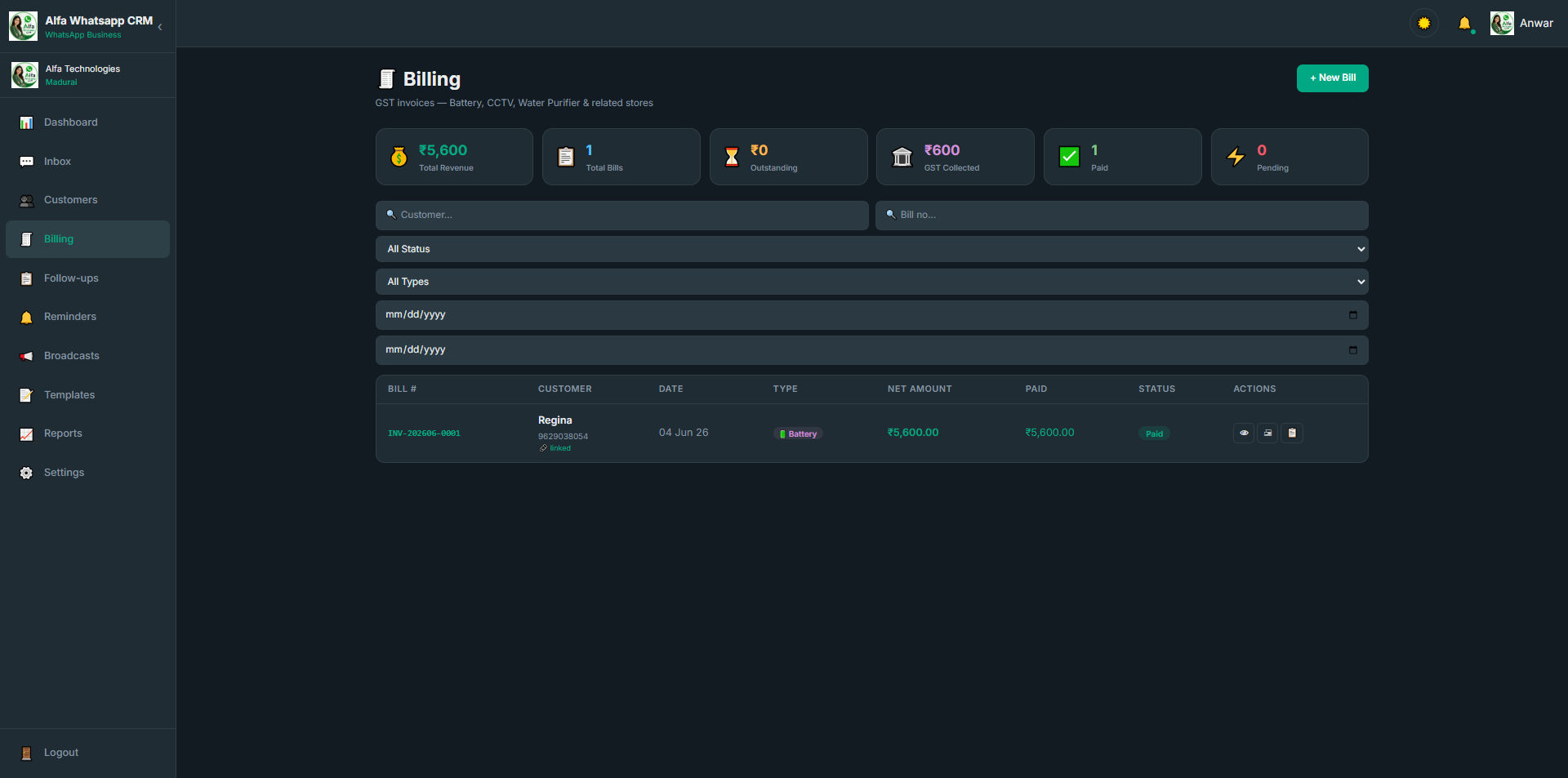Open Dashboard from the sidebar

point(87,122)
